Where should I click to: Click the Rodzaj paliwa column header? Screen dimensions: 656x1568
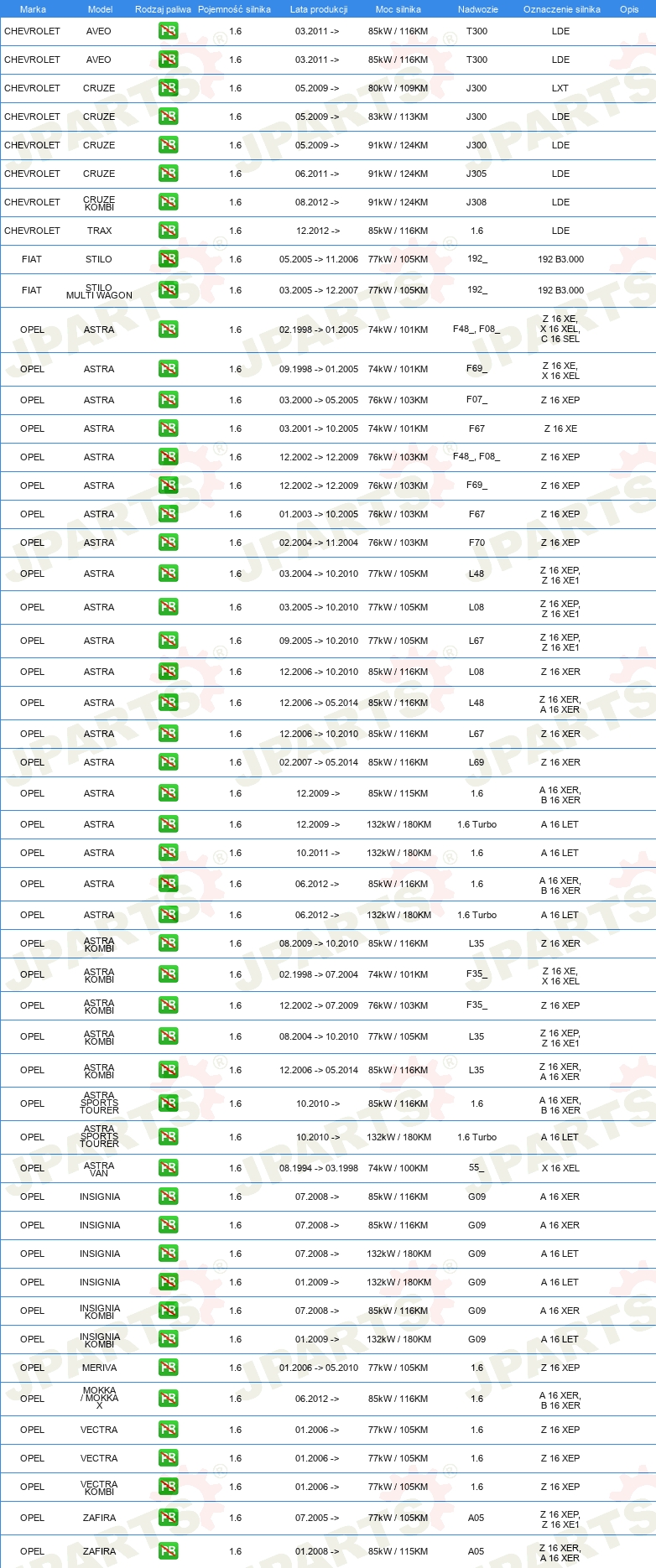[163, 9]
